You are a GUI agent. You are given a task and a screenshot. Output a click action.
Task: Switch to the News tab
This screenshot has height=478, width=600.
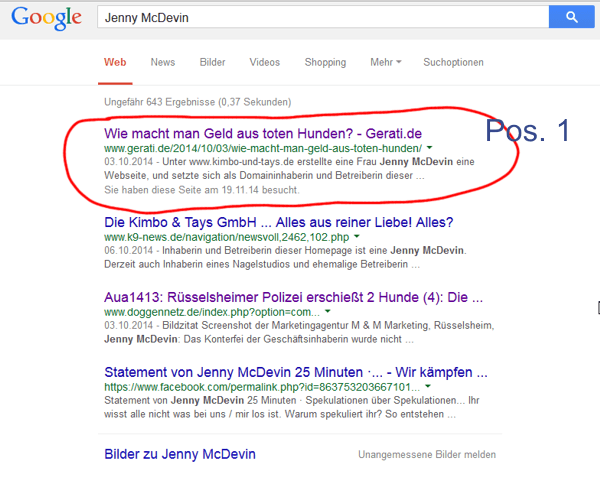[x=163, y=62]
